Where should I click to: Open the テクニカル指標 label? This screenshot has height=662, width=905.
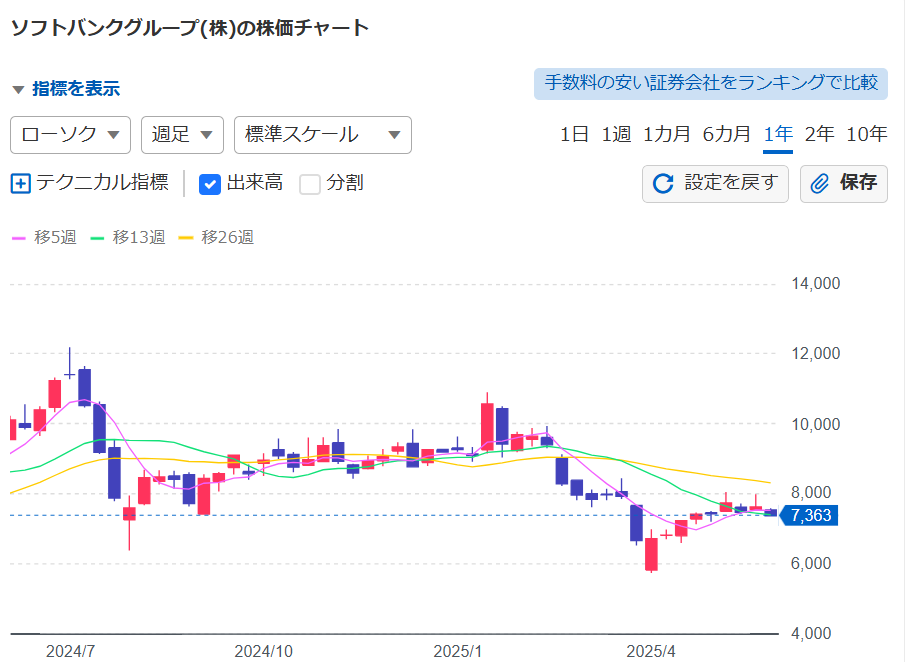click(102, 183)
